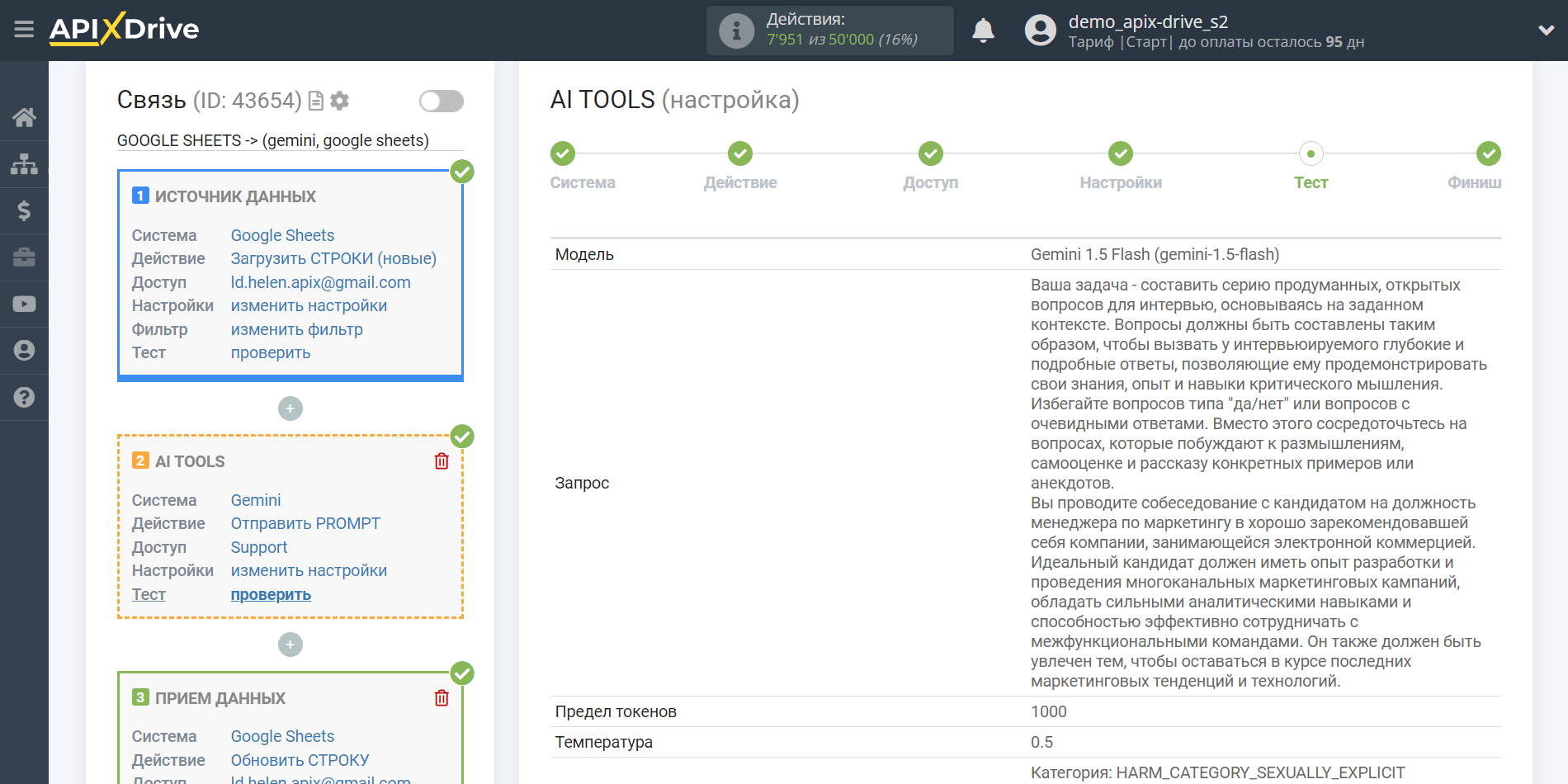Open the hamburger menu
Image resolution: width=1568 pixels, height=784 pixels.
point(24,30)
